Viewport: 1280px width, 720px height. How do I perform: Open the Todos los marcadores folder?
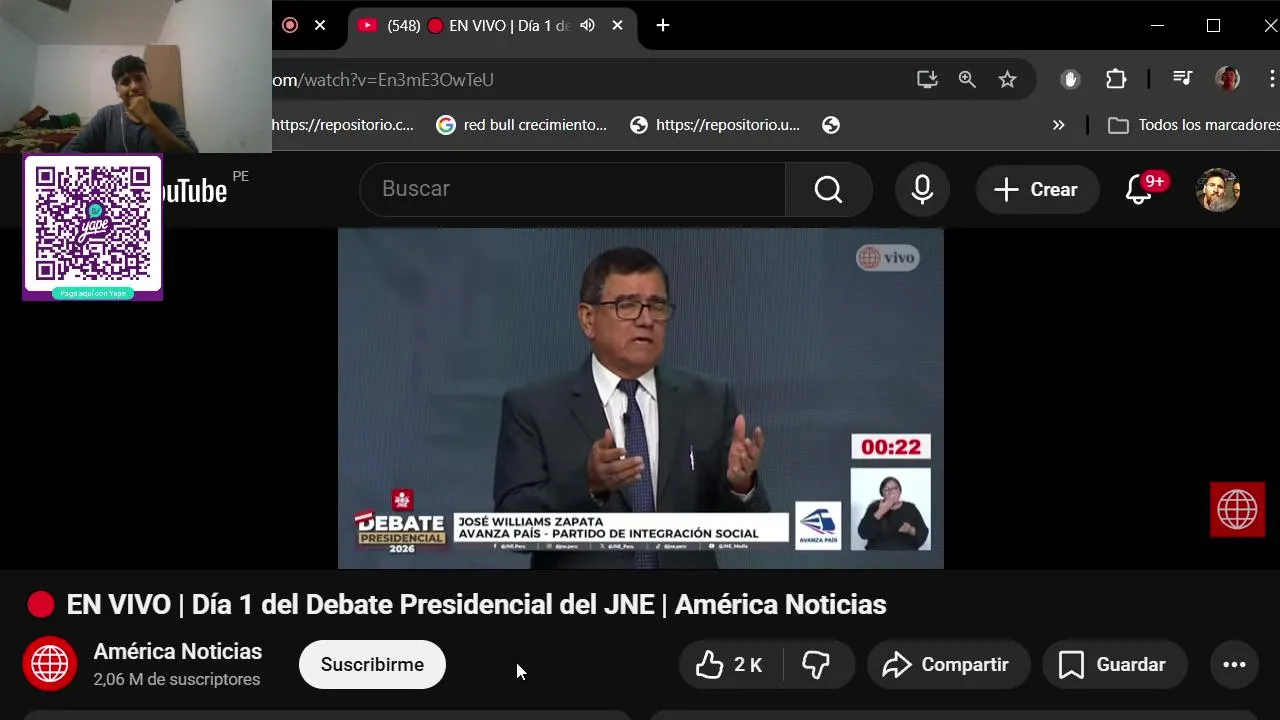point(1194,125)
